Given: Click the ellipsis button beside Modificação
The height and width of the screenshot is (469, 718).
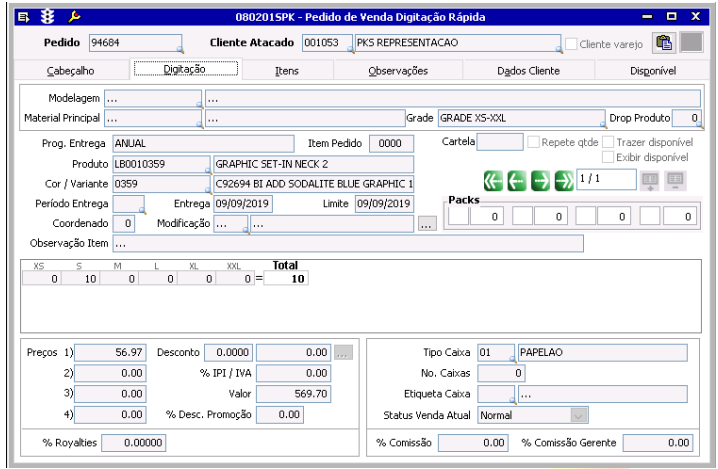Looking at the screenshot, I should (x=427, y=225).
